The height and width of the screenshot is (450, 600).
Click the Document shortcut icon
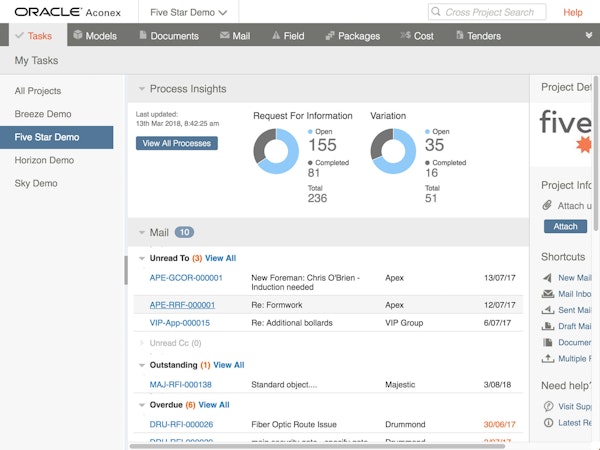point(548,342)
